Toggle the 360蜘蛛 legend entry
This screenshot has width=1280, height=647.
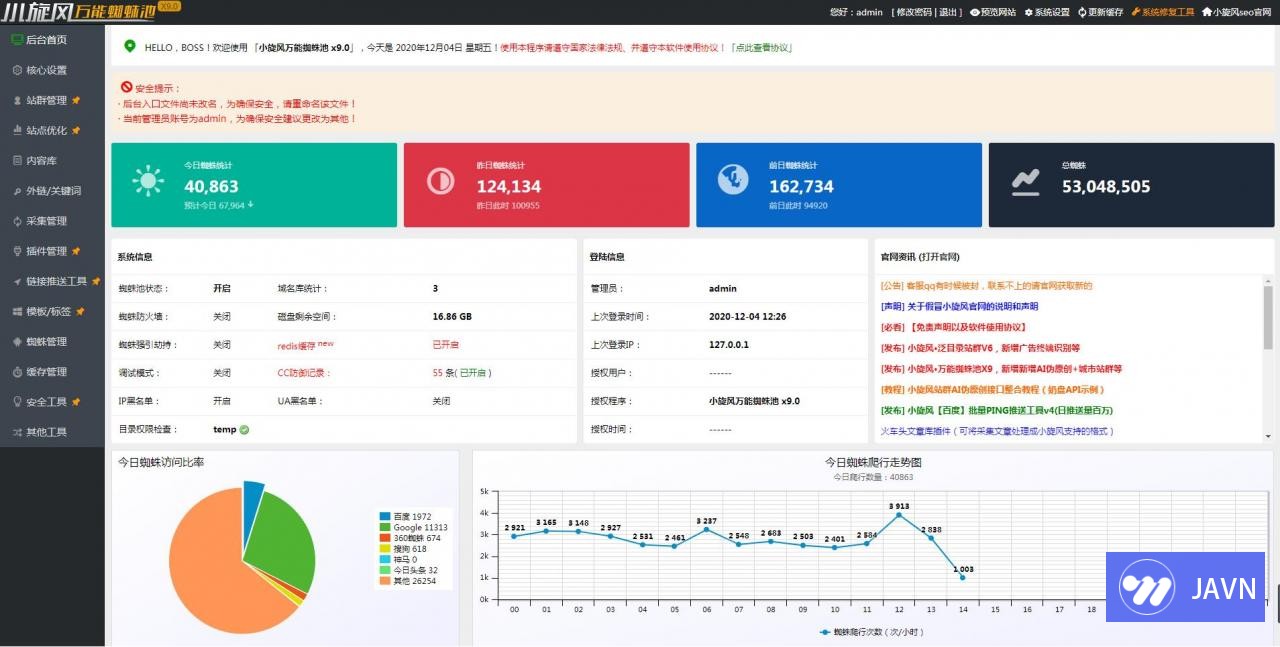pos(410,538)
